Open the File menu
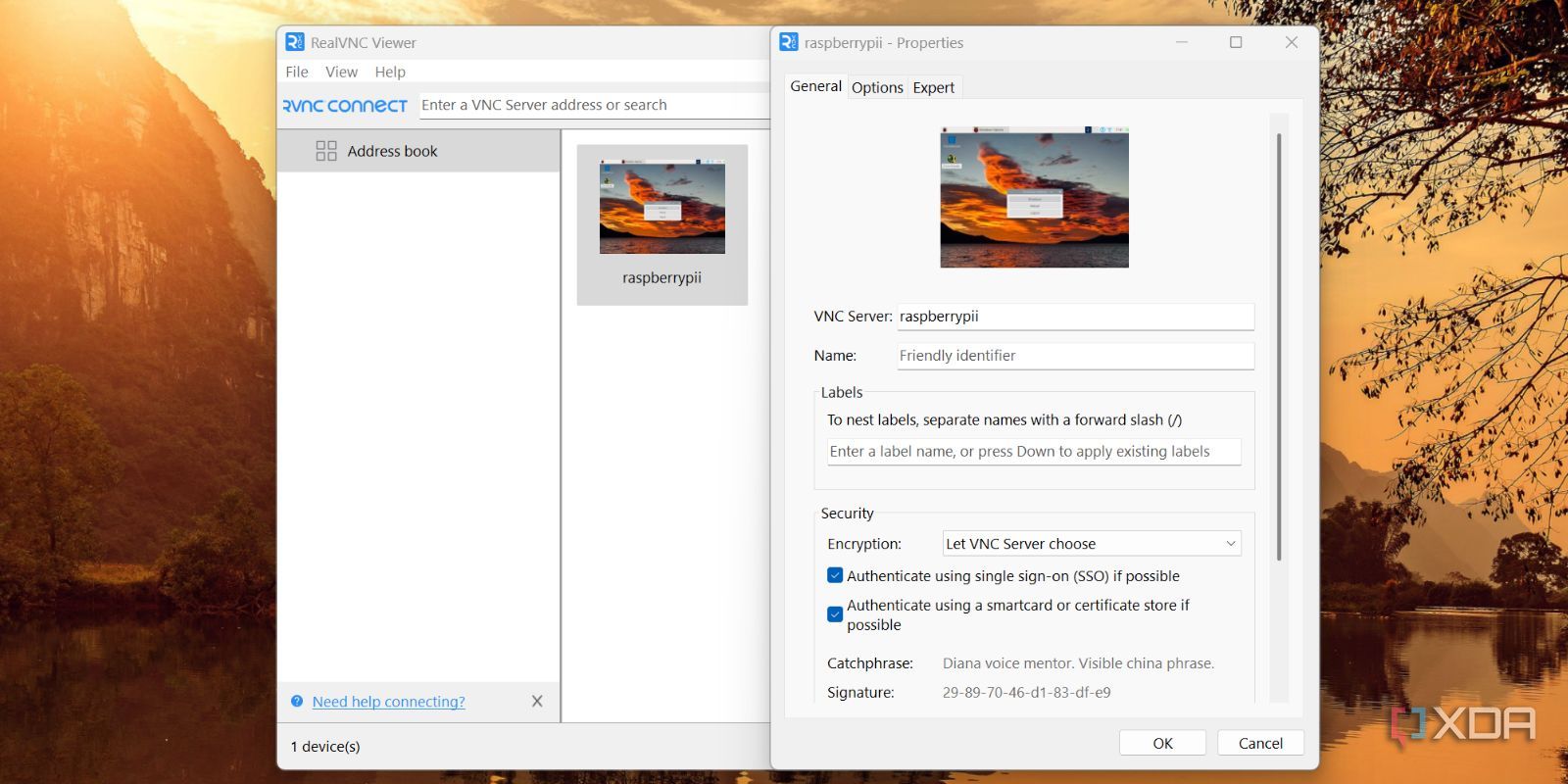Screen dimensions: 1568x784 click(x=297, y=72)
